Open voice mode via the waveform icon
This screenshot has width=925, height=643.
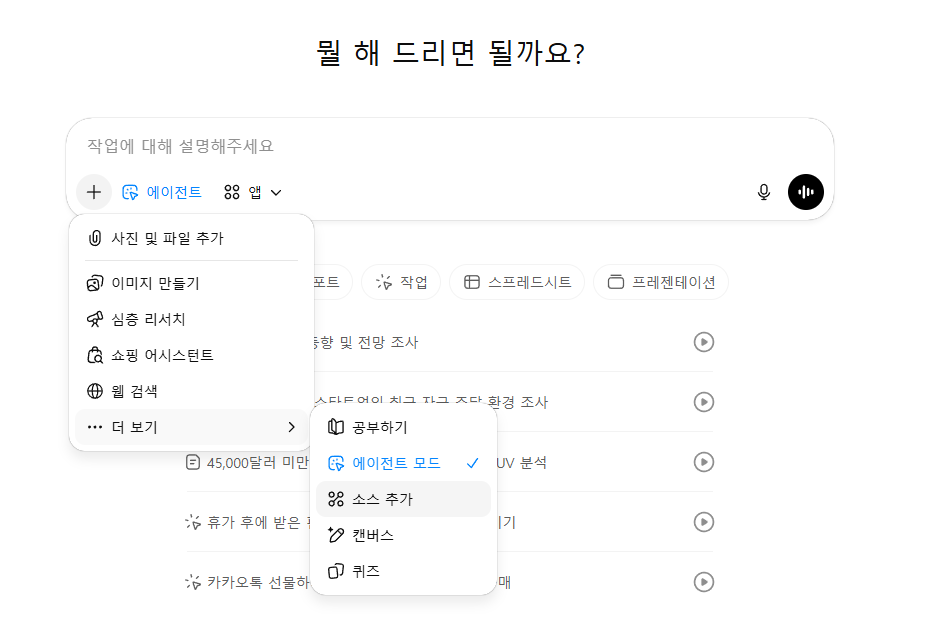tap(805, 191)
